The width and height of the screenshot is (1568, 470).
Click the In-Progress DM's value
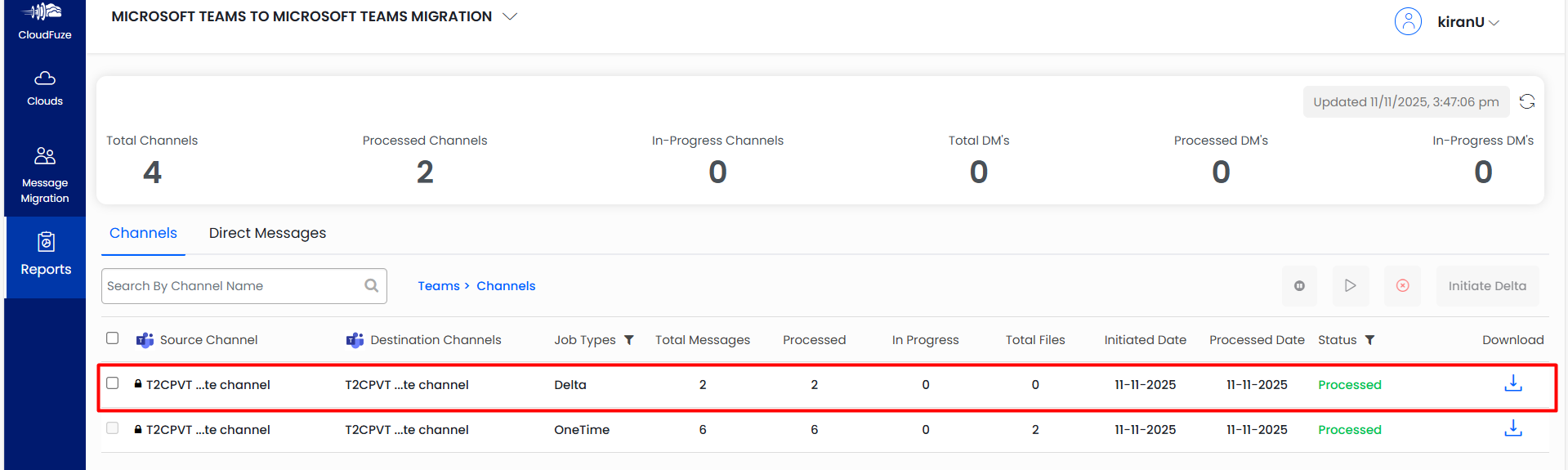[1483, 172]
